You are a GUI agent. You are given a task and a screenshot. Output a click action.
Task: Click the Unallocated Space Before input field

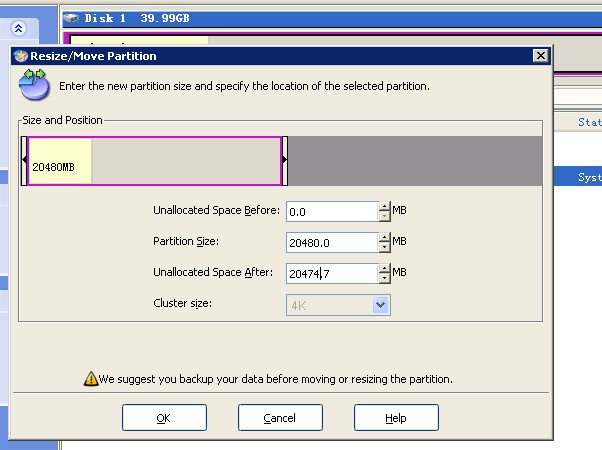tap(331, 212)
